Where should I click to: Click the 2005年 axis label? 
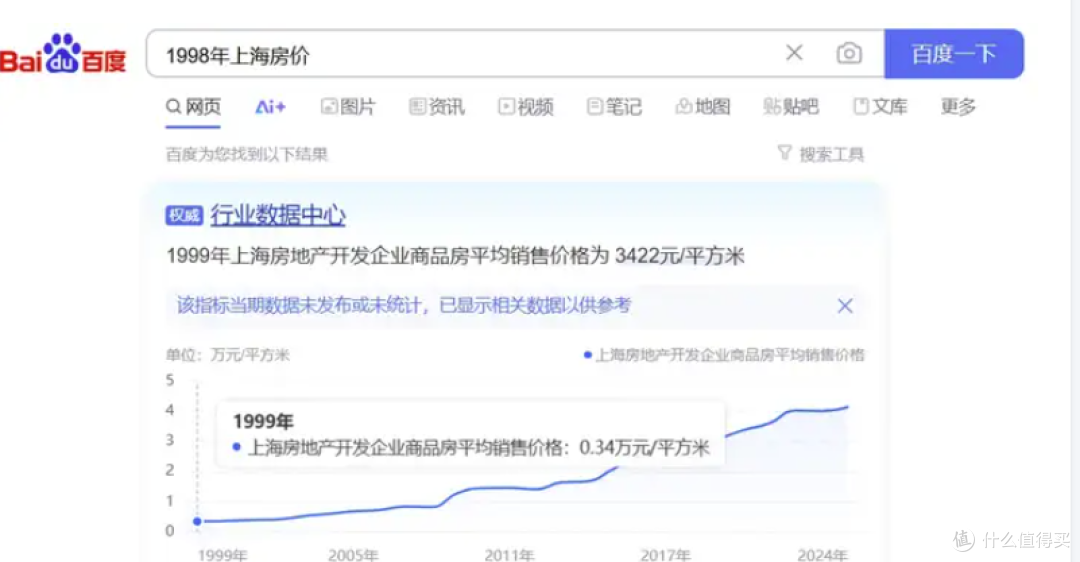coord(353,554)
